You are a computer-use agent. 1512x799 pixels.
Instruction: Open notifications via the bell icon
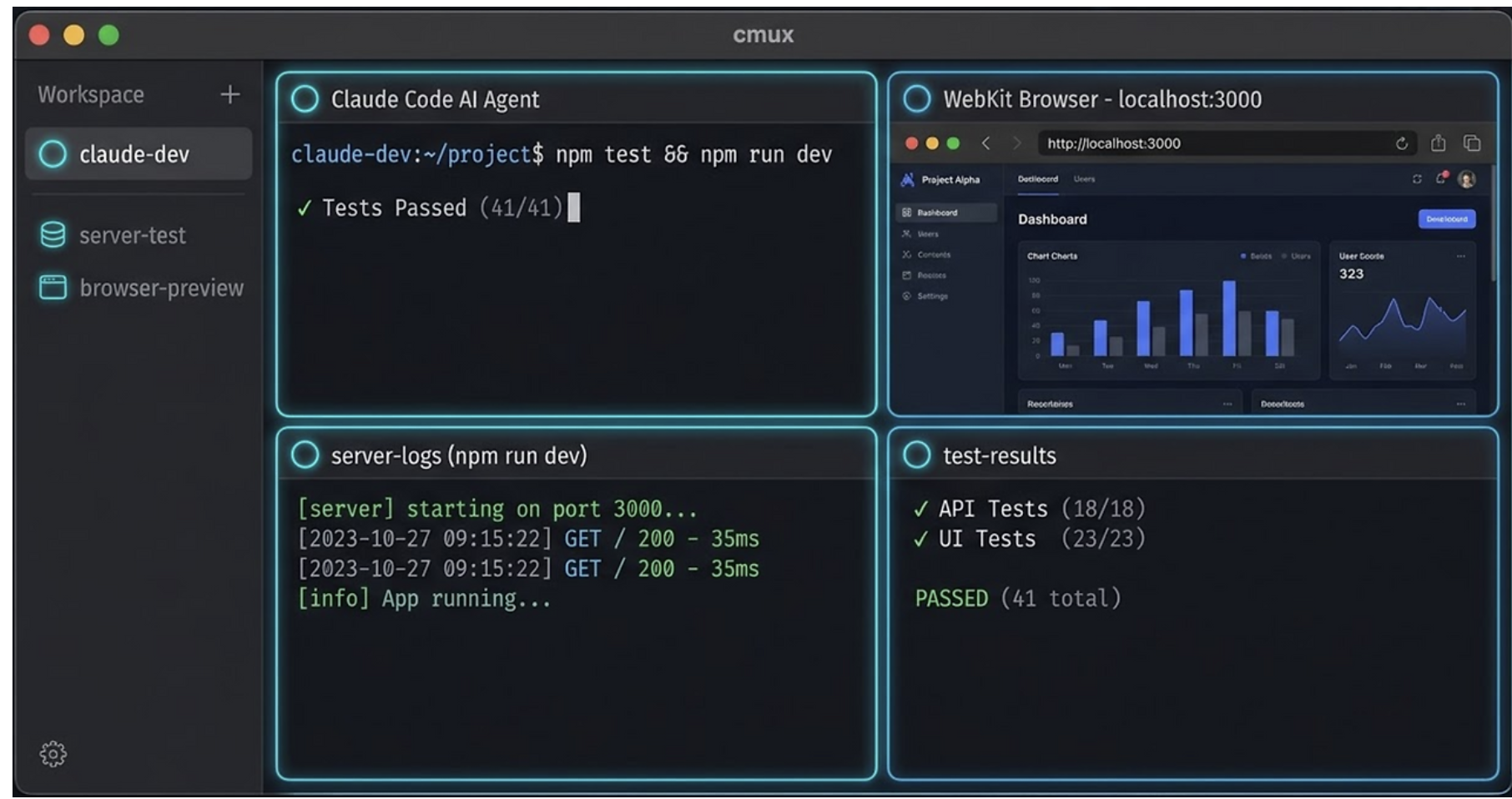pos(1441,178)
